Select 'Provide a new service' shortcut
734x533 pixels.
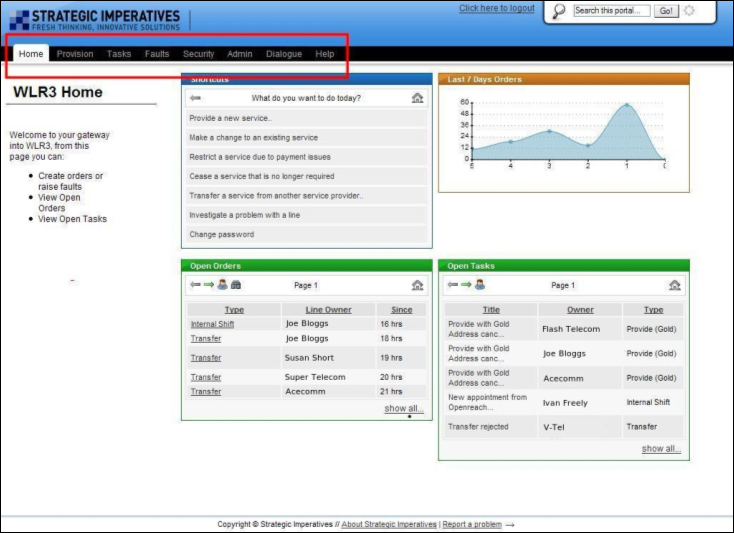tap(230, 118)
